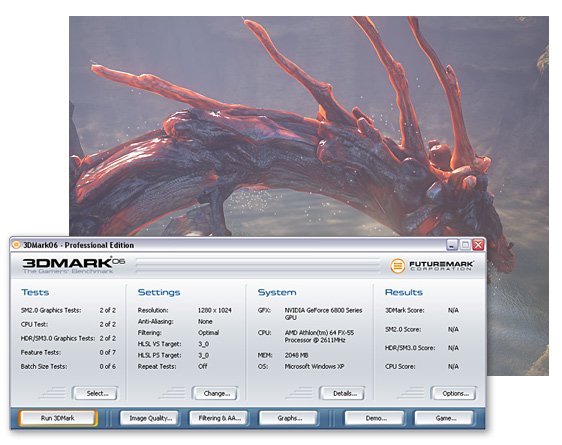The image size is (562, 445).
Task: Click the Settings section heading
Action: [159, 292]
